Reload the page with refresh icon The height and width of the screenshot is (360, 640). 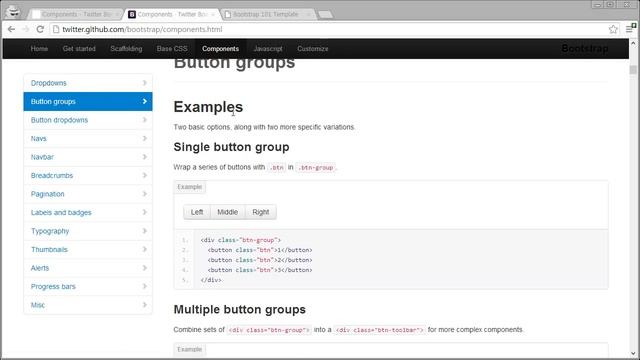(x=40, y=29)
